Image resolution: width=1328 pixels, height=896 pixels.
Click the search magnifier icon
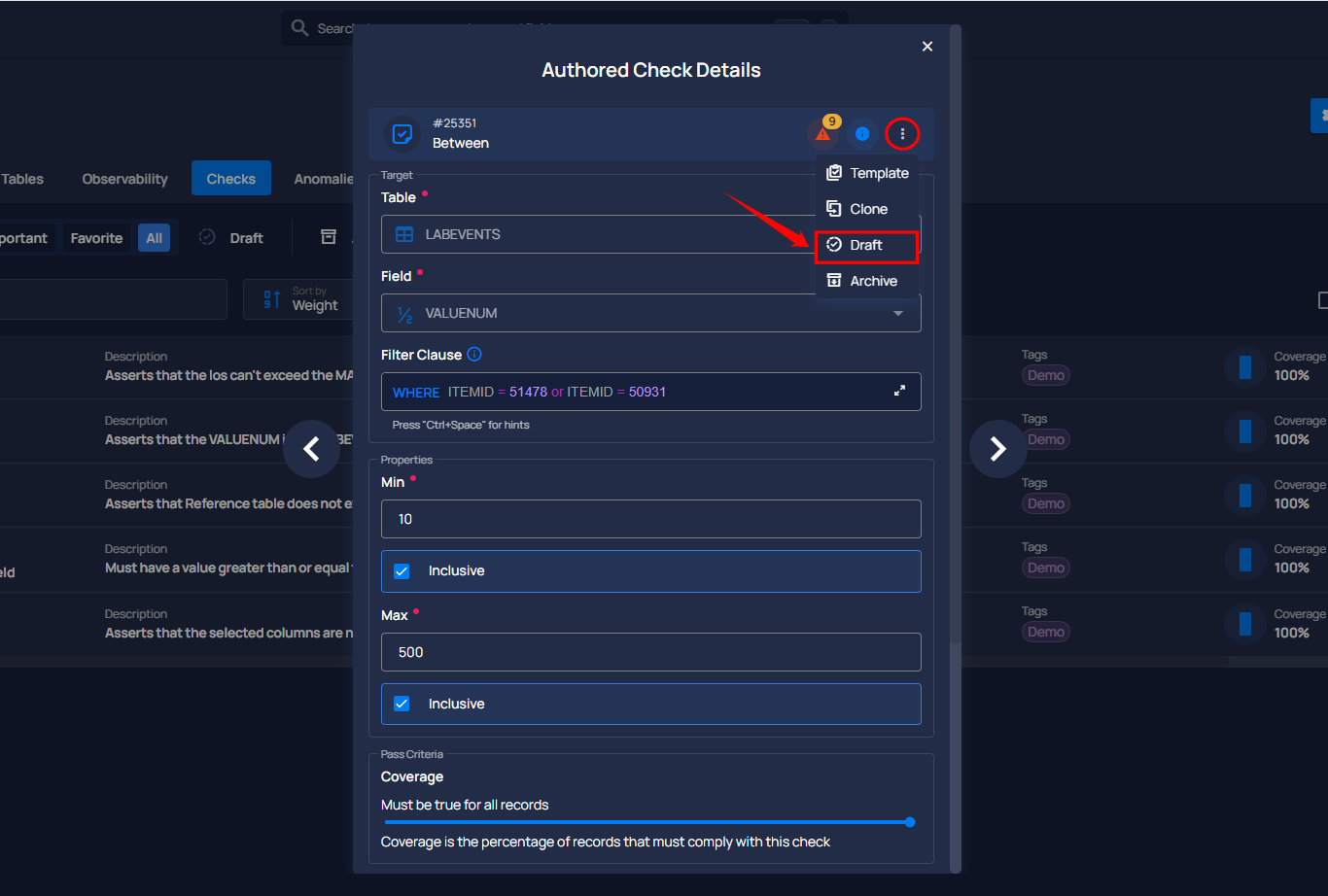pos(300,28)
